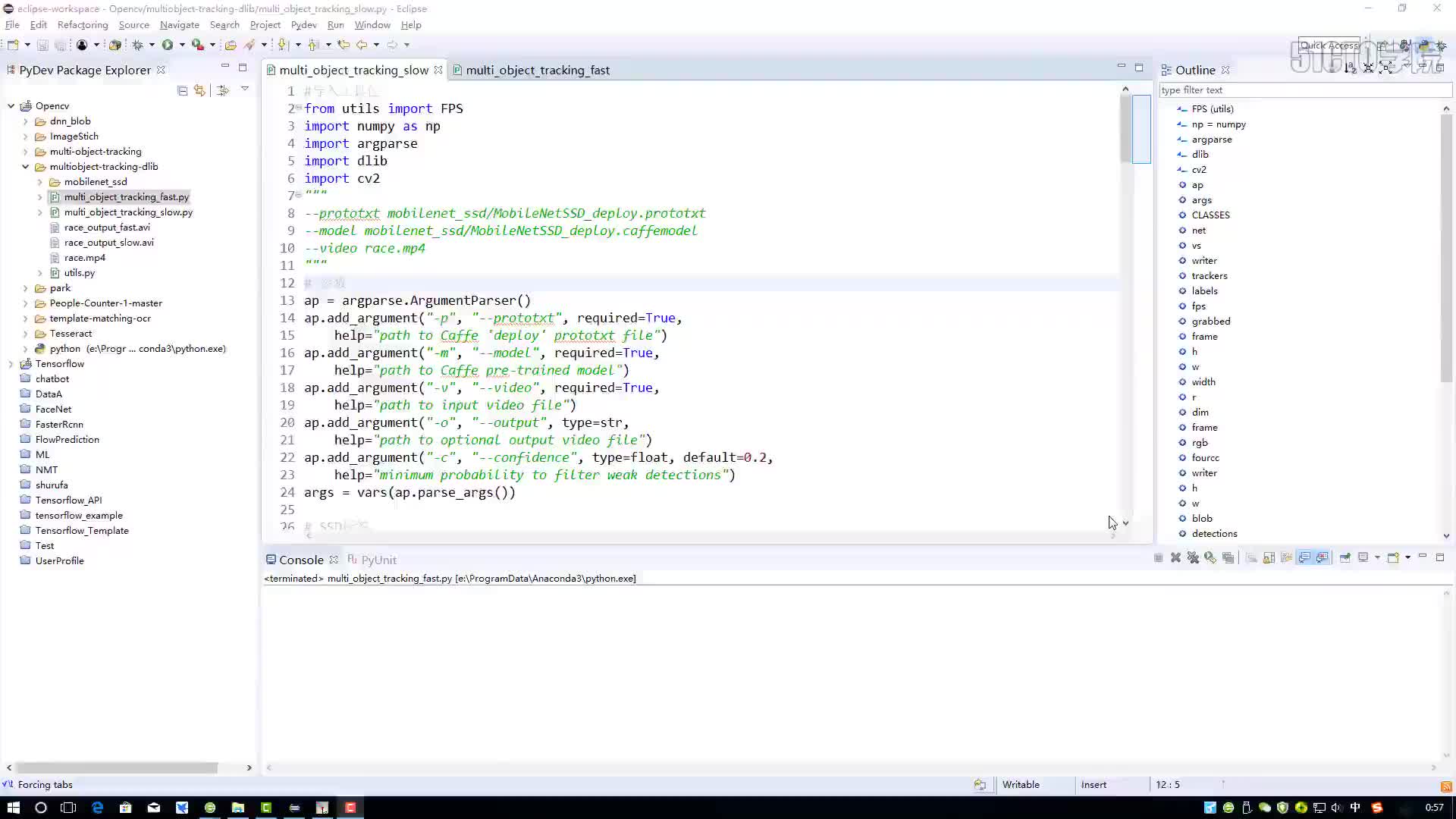Click the Open Task folder toolbar icon
This screenshot has height=819, width=1456.
[231, 45]
